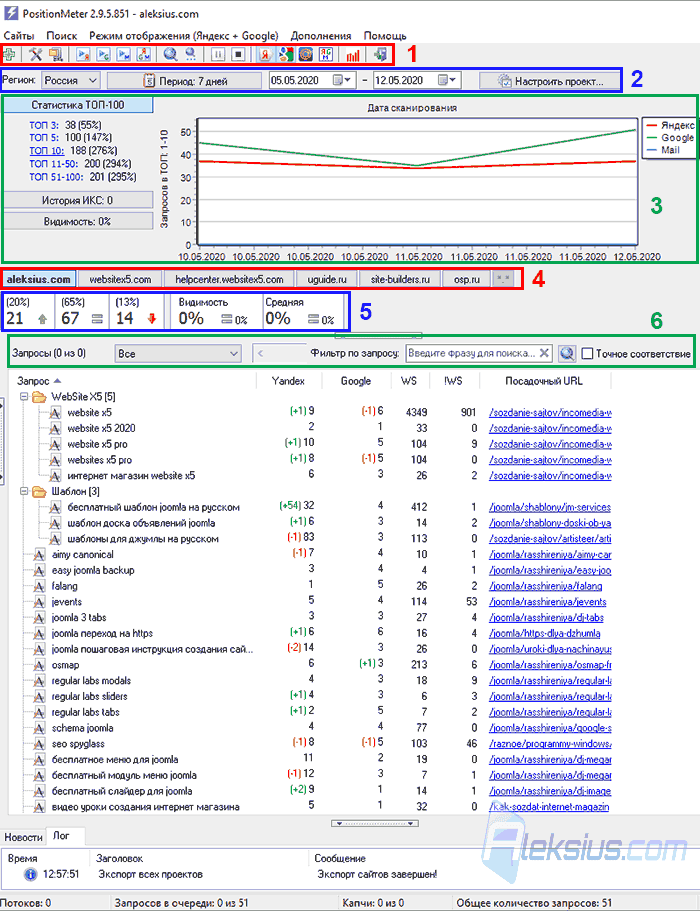Open the Регион dropdown showing Россия
This screenshot has height=911, width=700.
71,80
